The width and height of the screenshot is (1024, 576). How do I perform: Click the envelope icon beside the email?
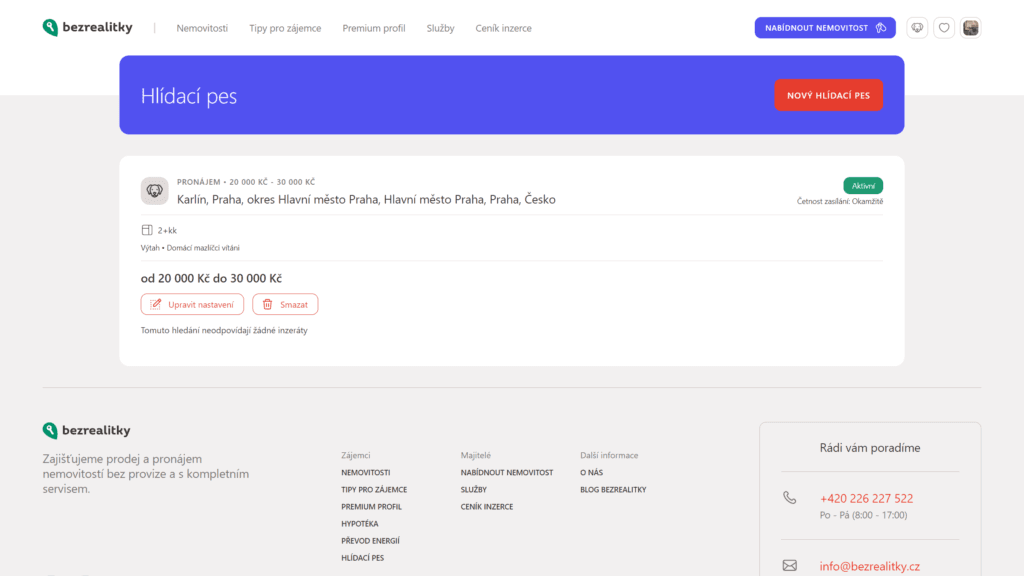pyautogui.click(x=790, y=566)
